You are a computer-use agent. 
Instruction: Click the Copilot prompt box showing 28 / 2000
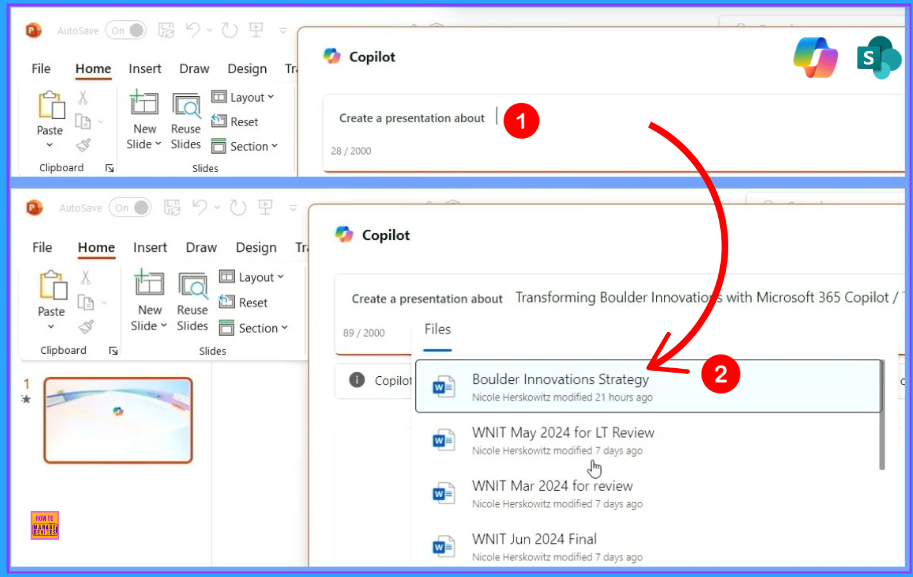tap(615, 133)
